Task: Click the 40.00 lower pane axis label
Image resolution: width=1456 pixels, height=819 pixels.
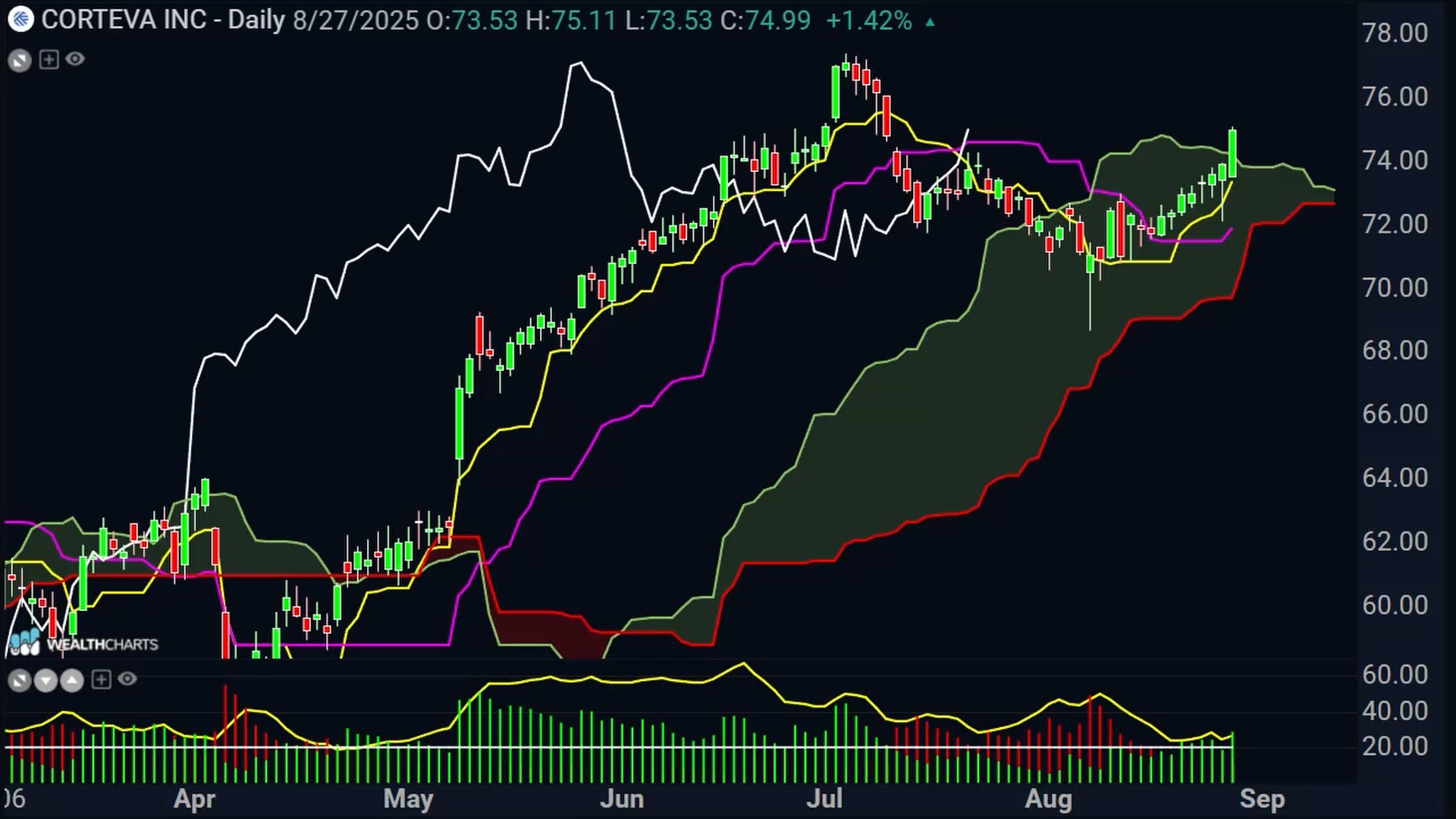Action: coord(1395,711)
